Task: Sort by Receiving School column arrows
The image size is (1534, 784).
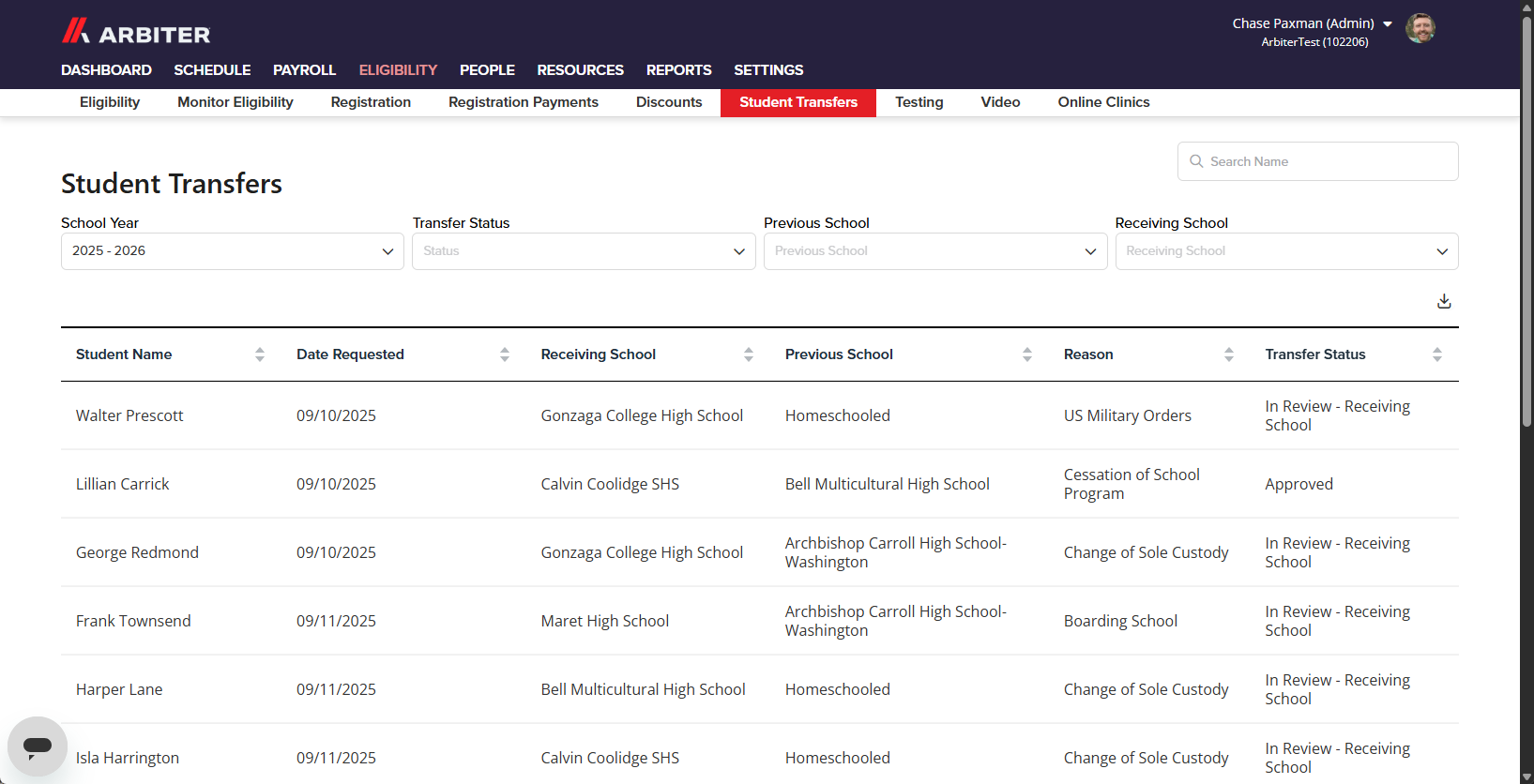Action: [749, 354]
